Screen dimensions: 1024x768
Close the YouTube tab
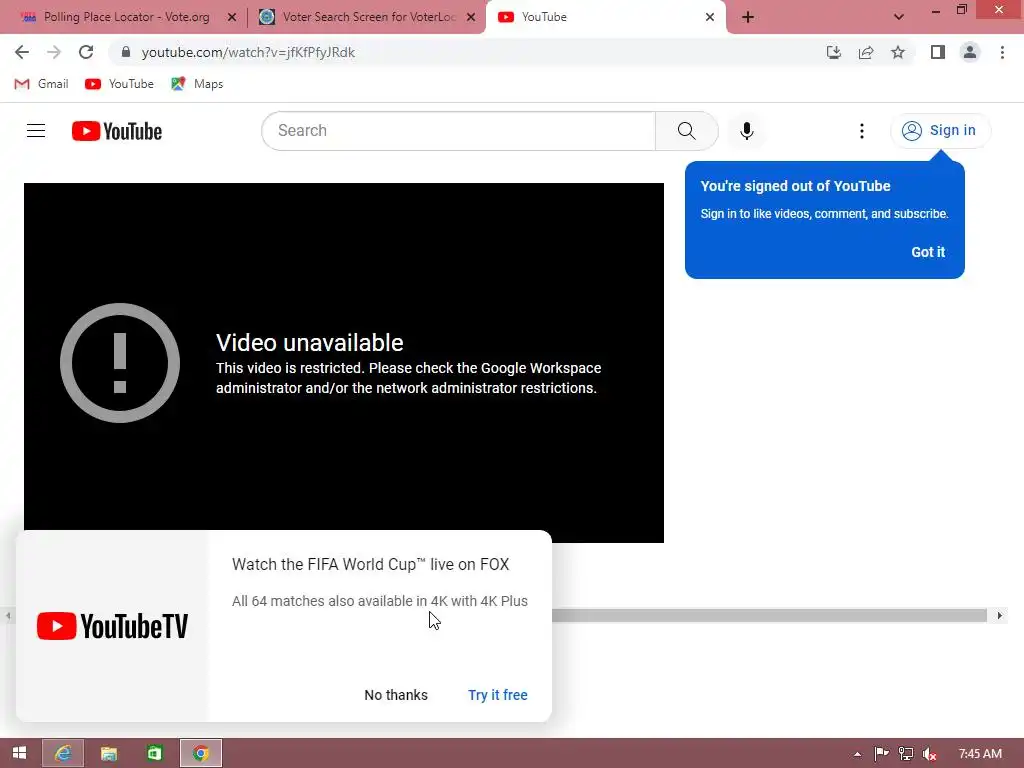[710, 17]
